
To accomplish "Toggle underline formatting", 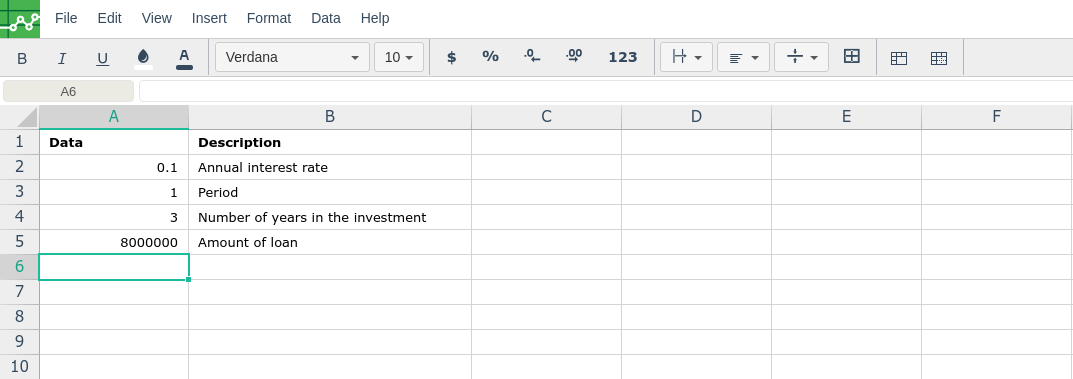I will tap(103, 59).
